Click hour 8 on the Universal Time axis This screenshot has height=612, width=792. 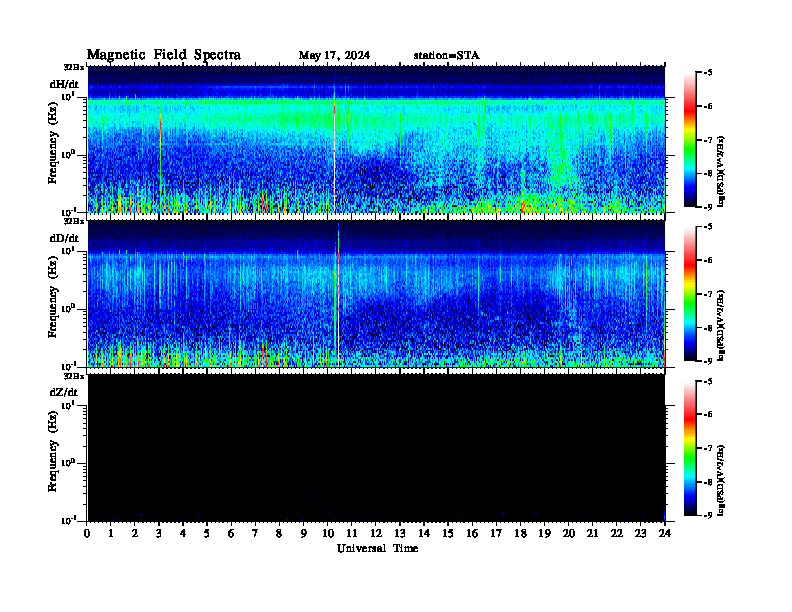pos(279,534)
